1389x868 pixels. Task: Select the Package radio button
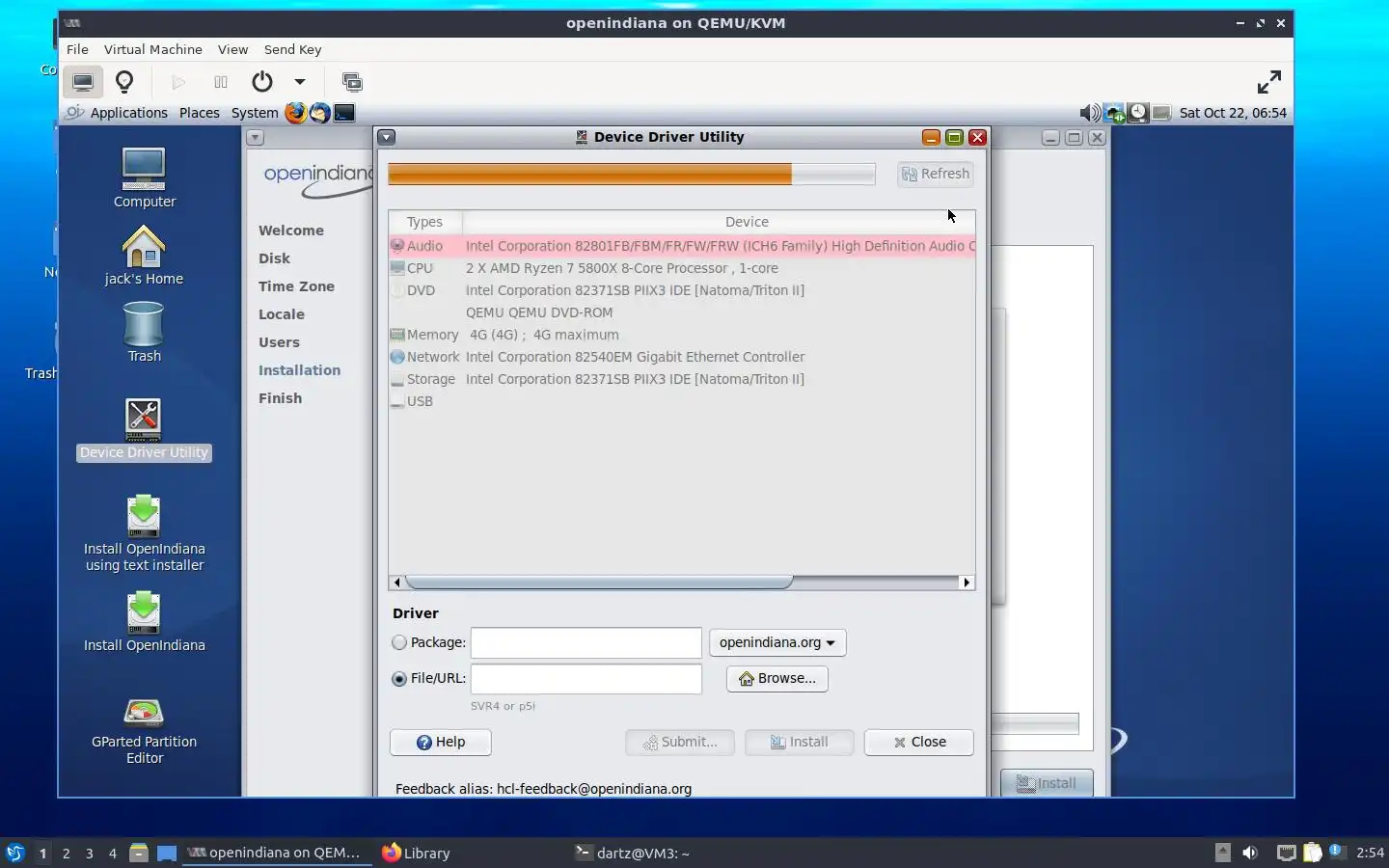(399, 642)
